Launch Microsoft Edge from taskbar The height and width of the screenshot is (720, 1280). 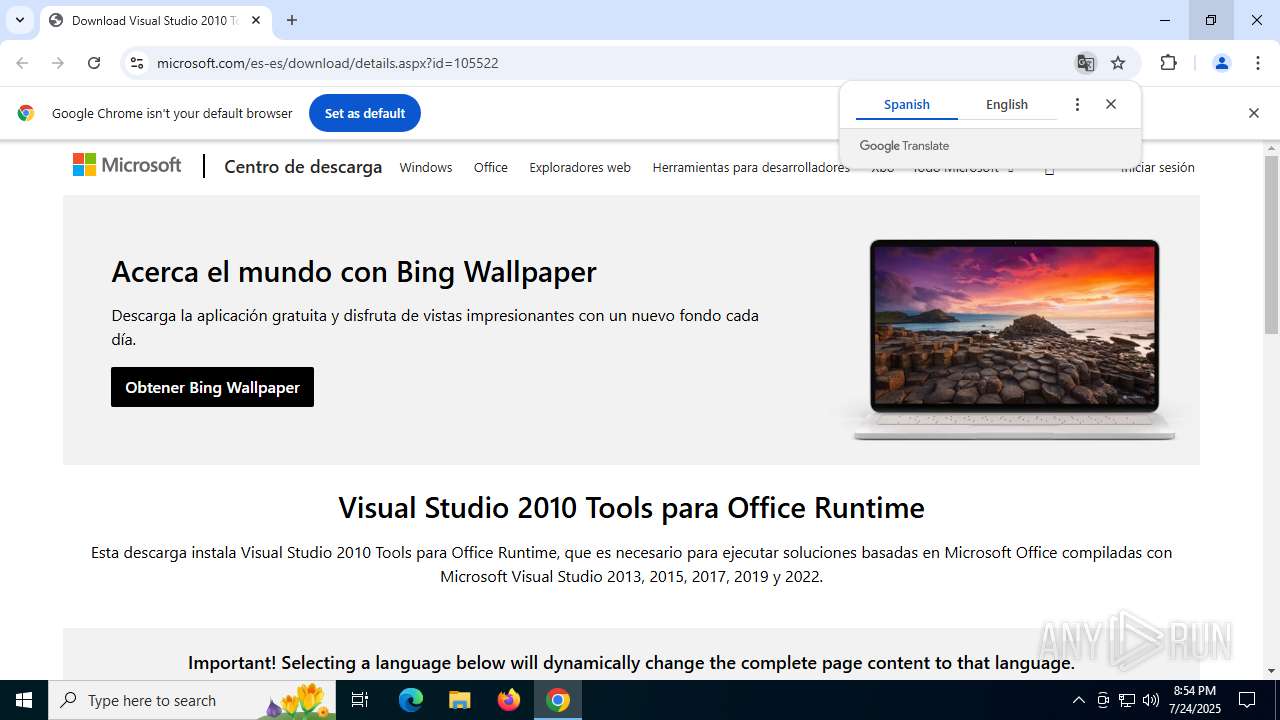pyautogui.click(x=411, y=700)
